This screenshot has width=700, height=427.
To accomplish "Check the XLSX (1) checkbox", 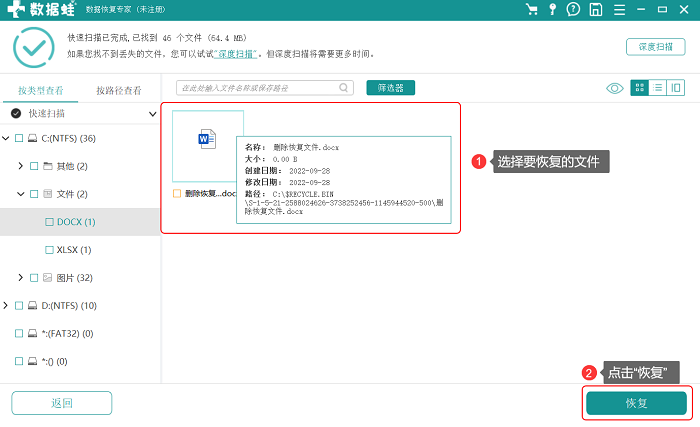I will pyautogui.click(x=49, y=250).
